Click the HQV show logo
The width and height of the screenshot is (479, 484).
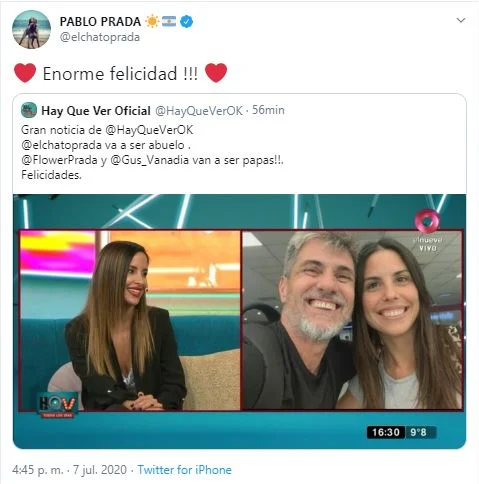tap(57, 405)
